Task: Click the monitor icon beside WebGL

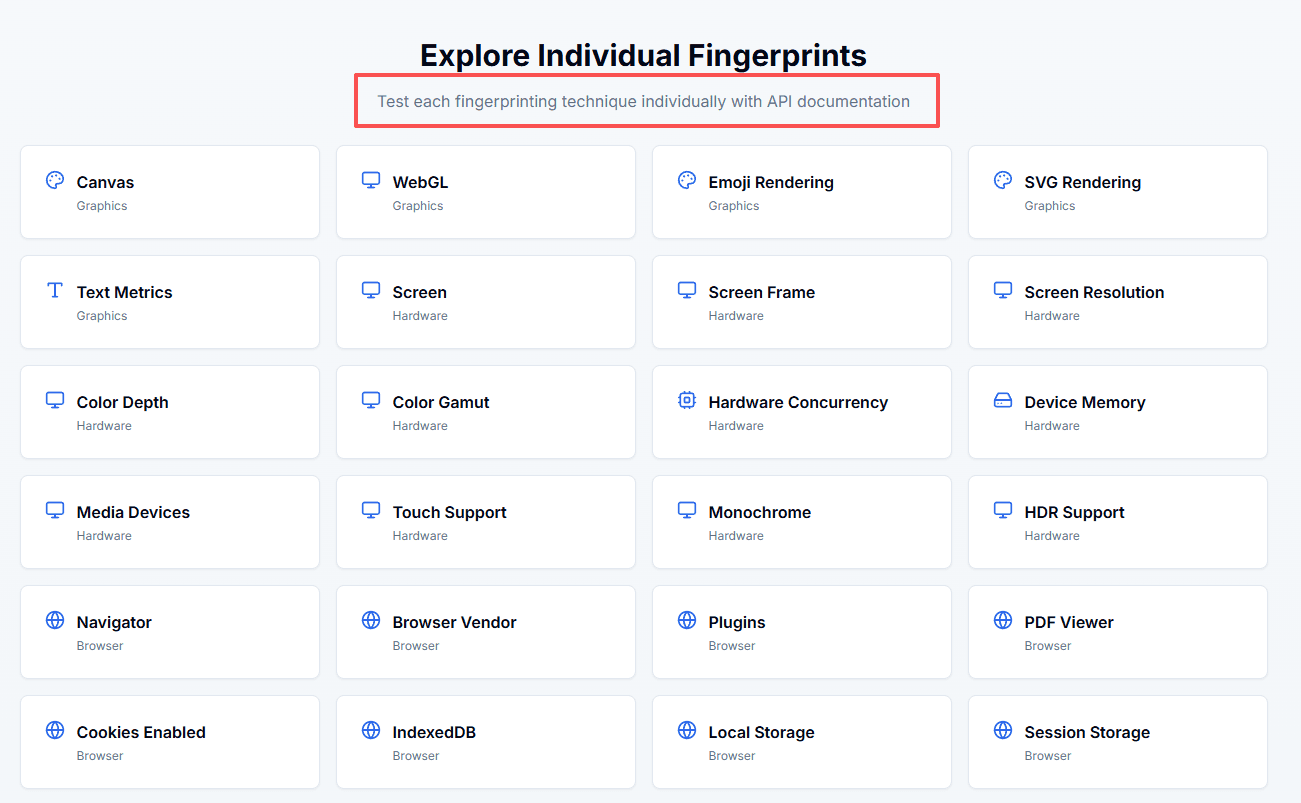Action: coord(371,180)
